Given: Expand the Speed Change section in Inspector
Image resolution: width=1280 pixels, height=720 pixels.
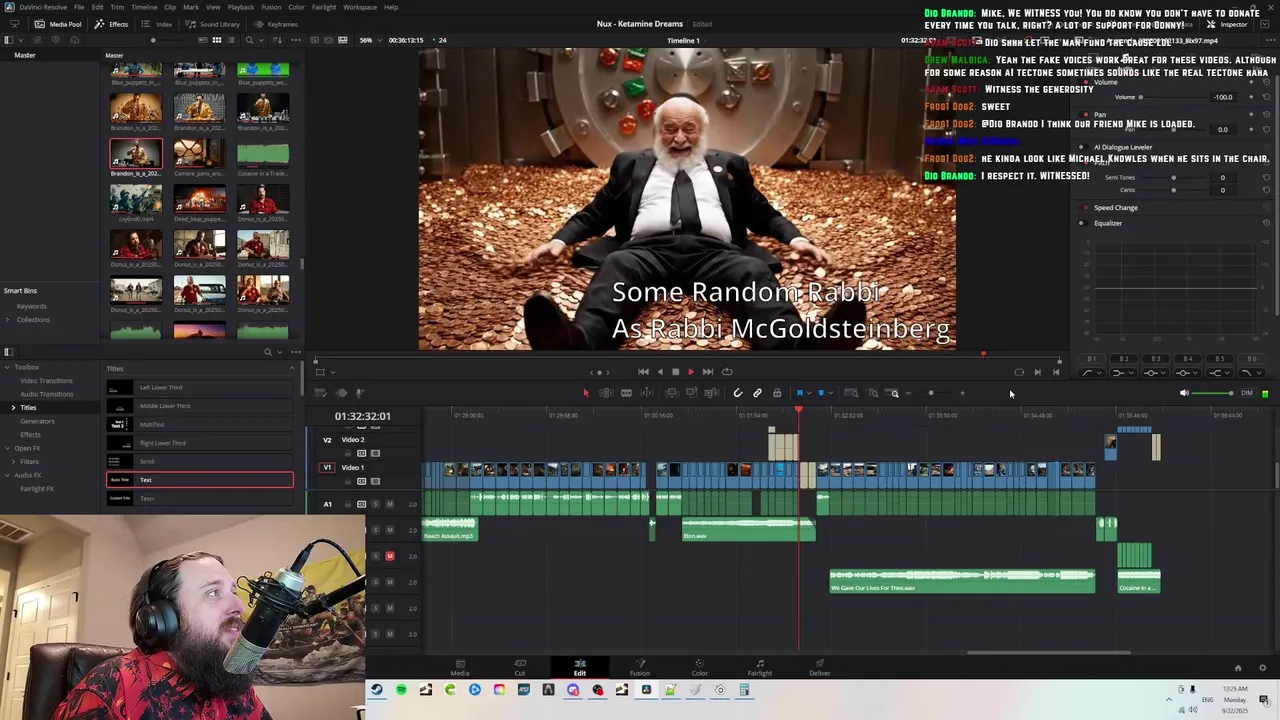Looking at the screenshot, I should 1116,208.
